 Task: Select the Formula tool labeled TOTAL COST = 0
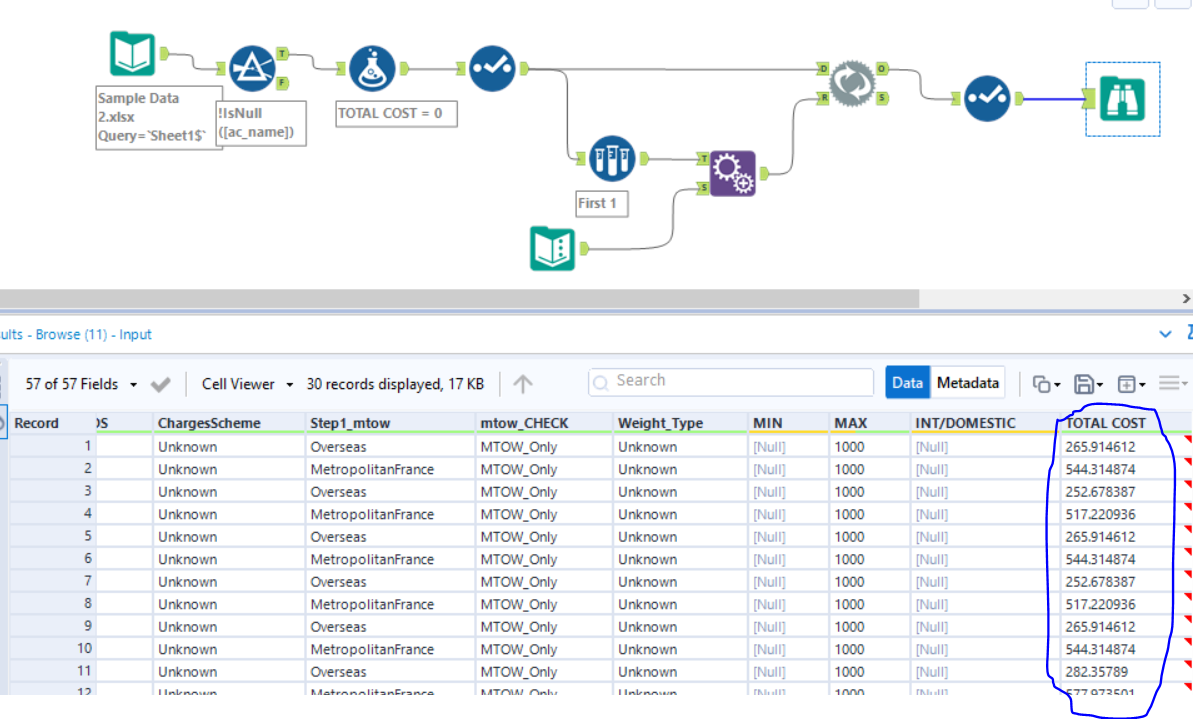(x=372, y=69)
